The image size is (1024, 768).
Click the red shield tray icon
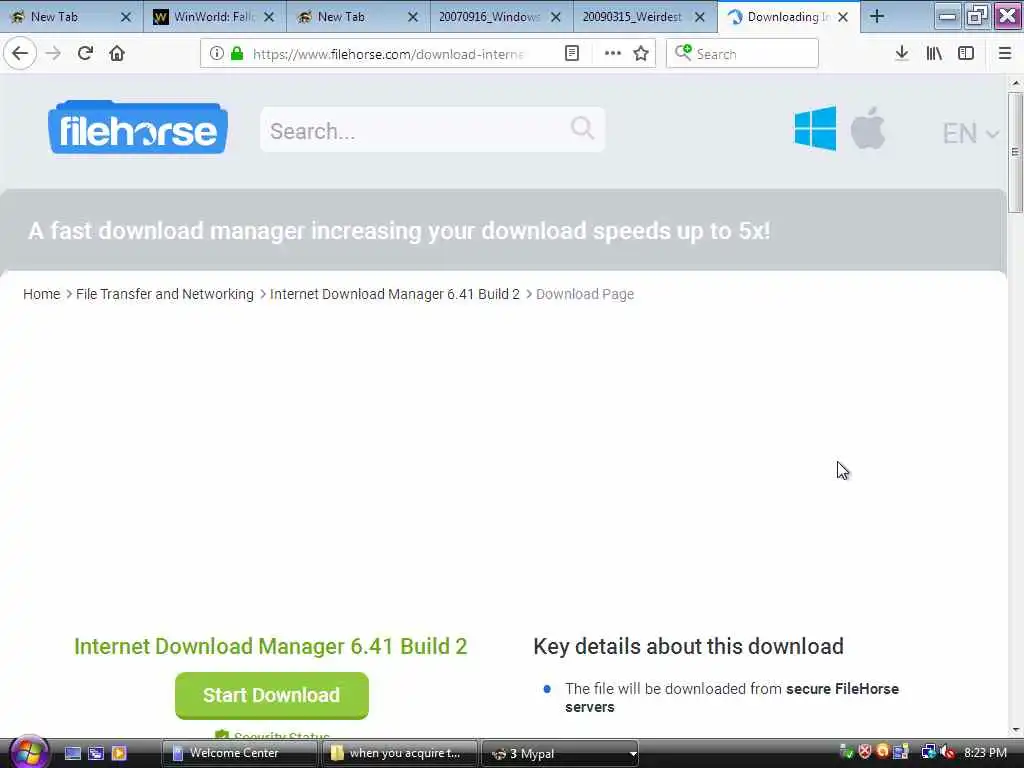click(865, 752)
